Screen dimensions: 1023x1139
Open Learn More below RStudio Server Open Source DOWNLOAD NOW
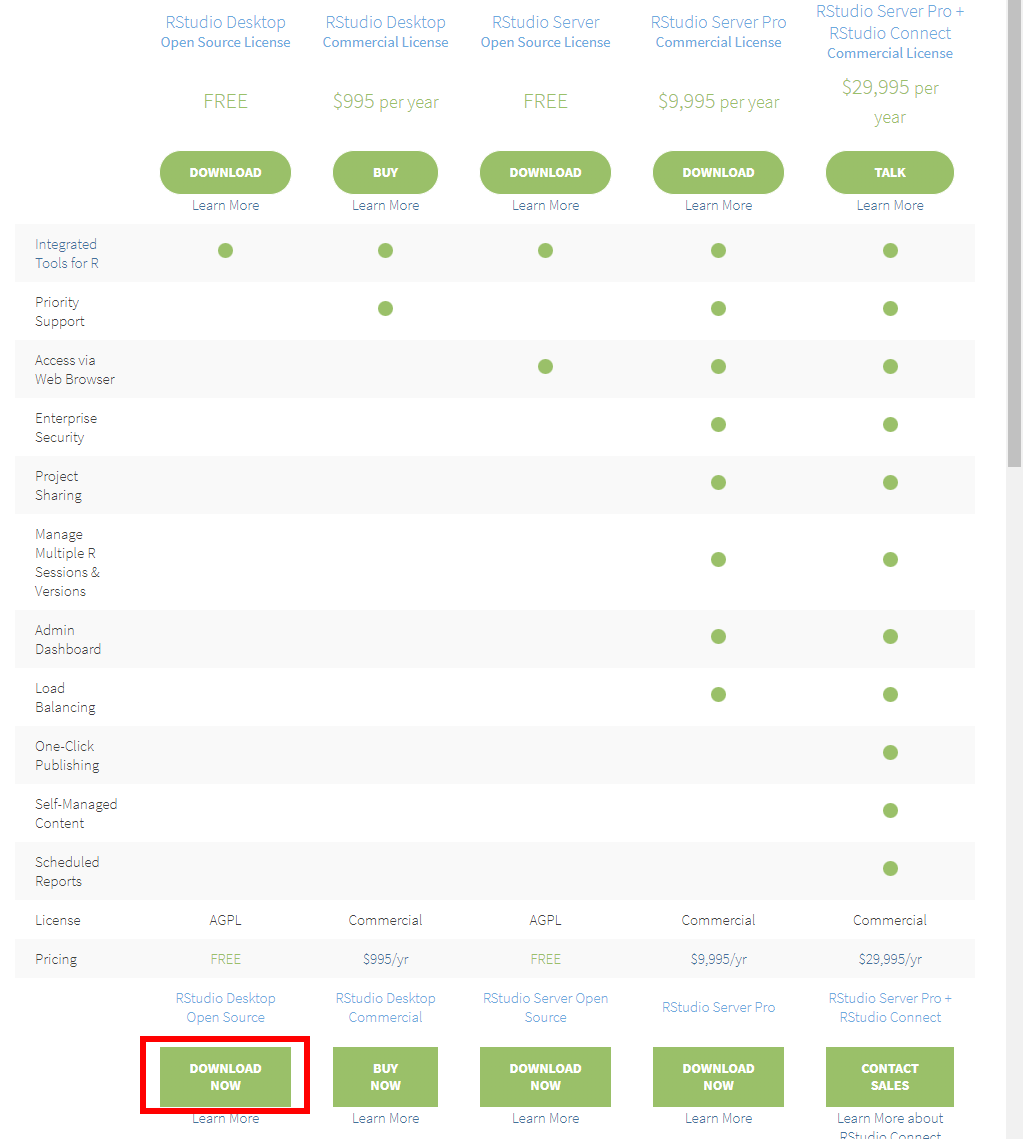[545, 1119]
